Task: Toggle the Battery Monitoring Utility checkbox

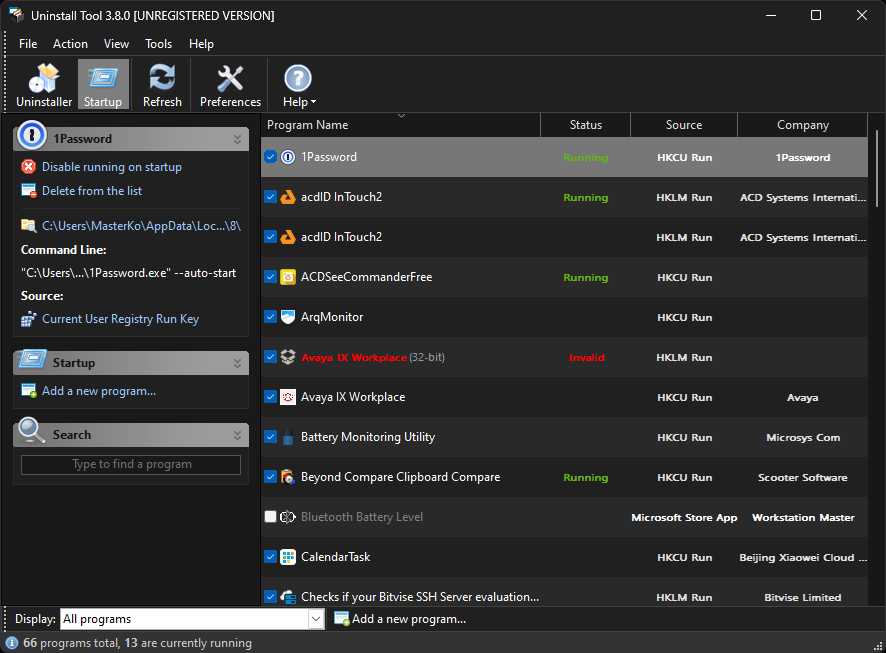Action: point(271,437)
